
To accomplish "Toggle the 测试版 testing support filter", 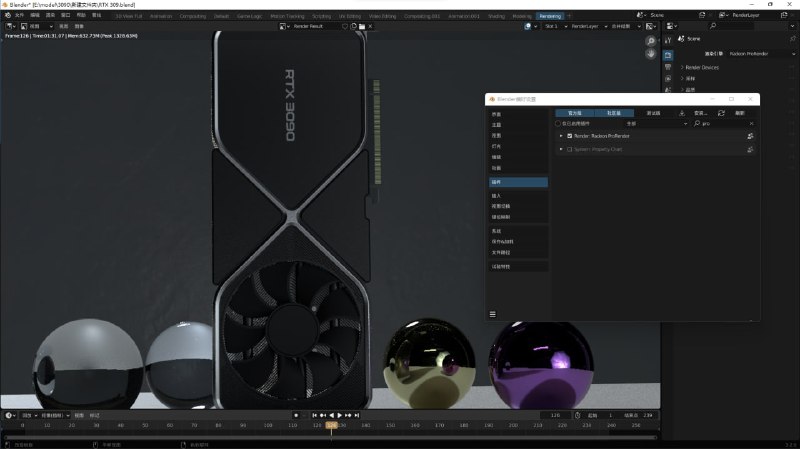I will (654, 113).
